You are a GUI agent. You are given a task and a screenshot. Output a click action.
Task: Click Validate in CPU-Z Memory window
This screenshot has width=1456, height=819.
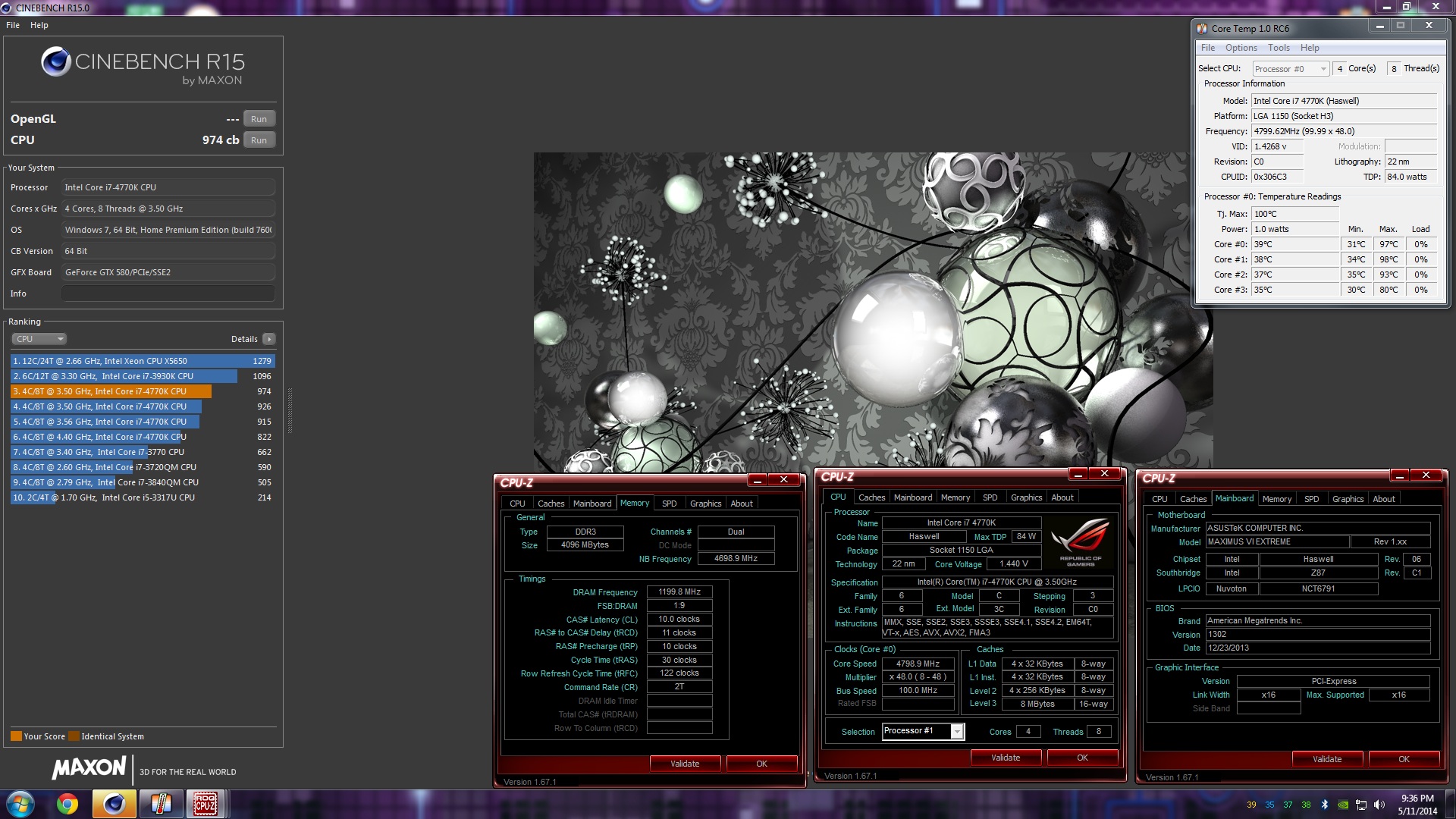(685, 764)
